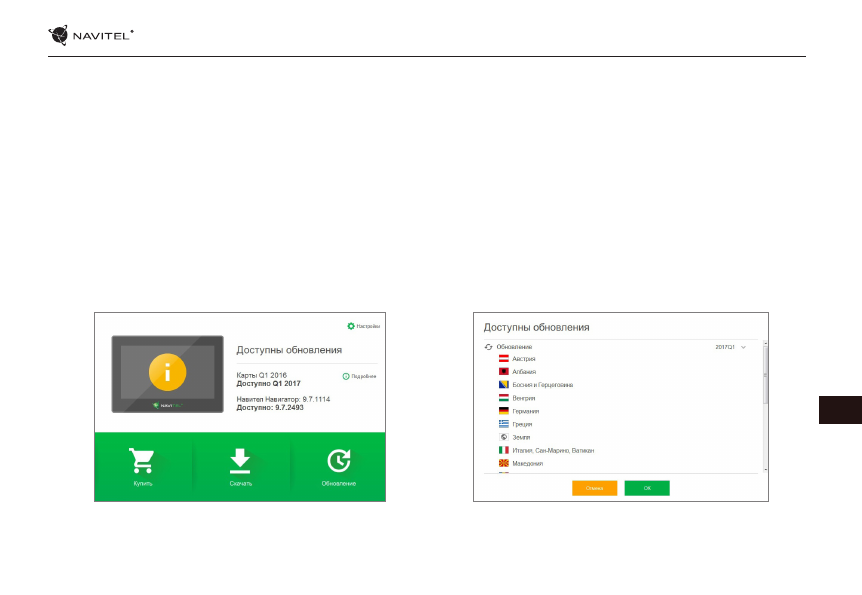
Task: Select the Македония map entry
Action: click(527, 464)
